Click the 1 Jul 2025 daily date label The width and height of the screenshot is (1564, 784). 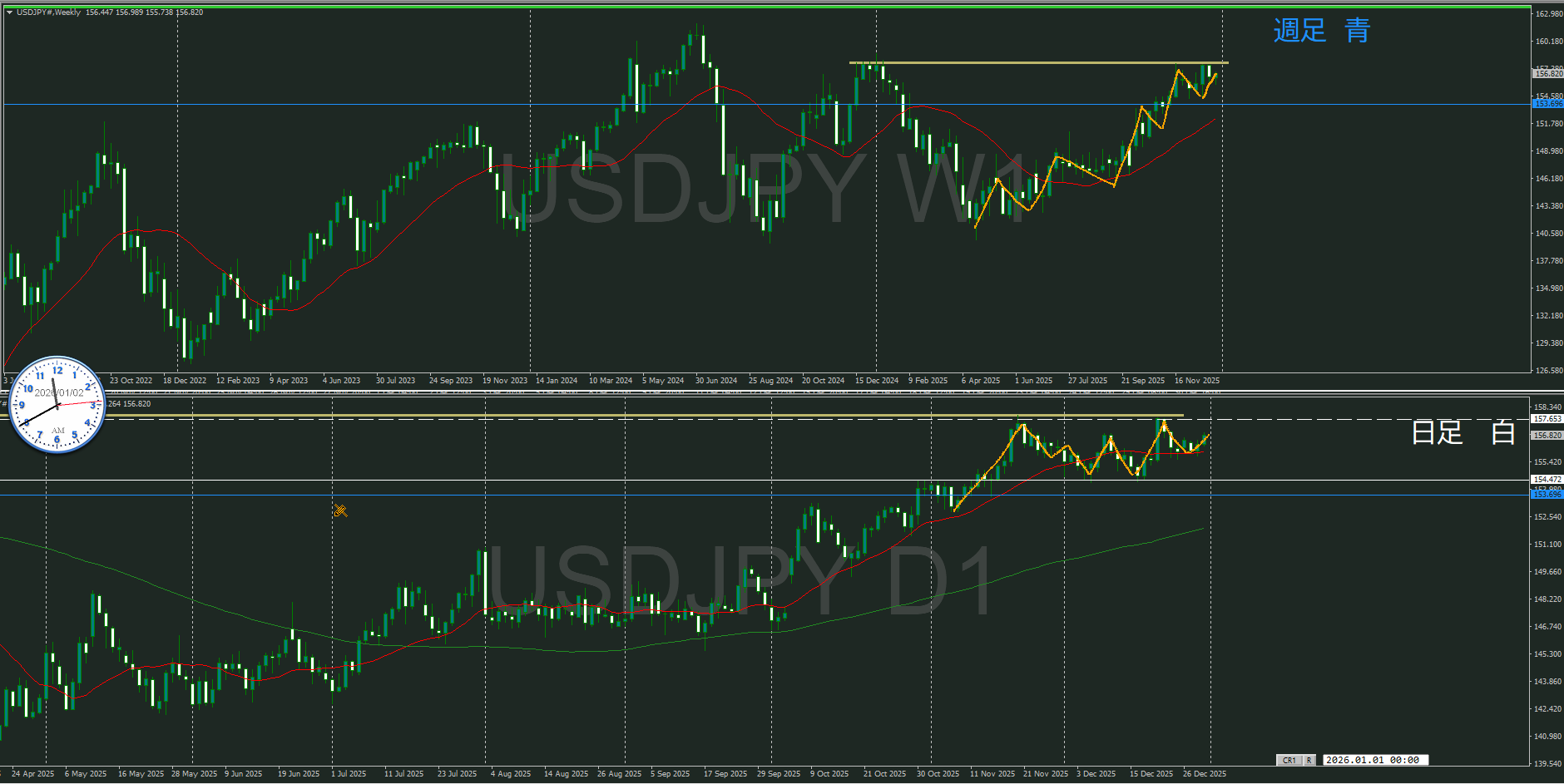(x=349, y=774)
